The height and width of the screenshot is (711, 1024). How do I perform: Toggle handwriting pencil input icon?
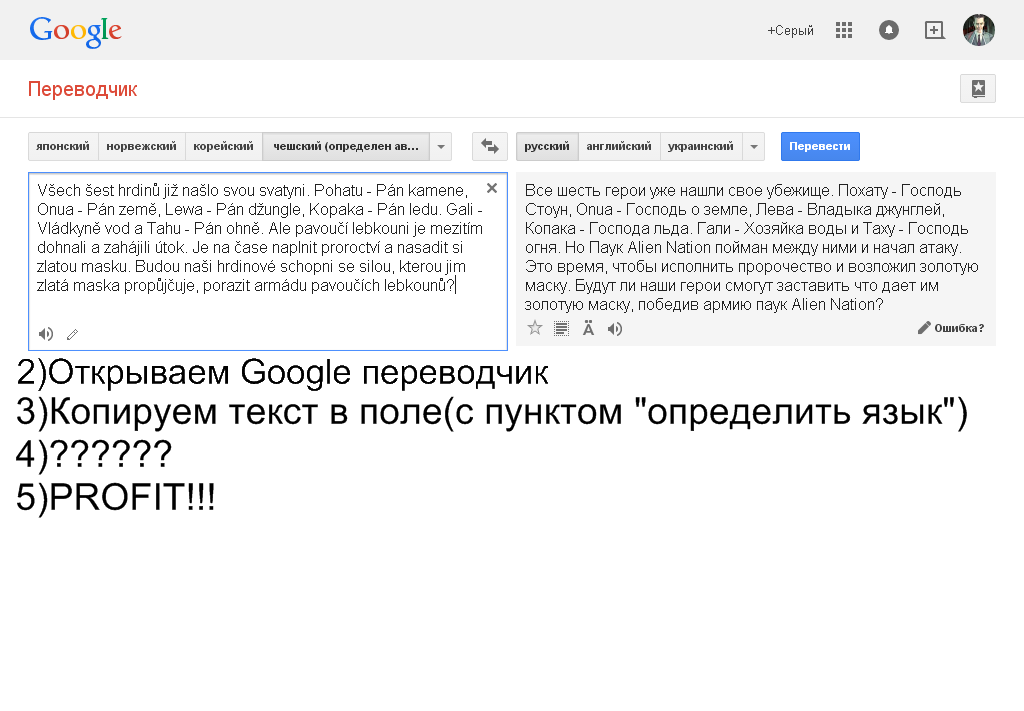(72, 334)
